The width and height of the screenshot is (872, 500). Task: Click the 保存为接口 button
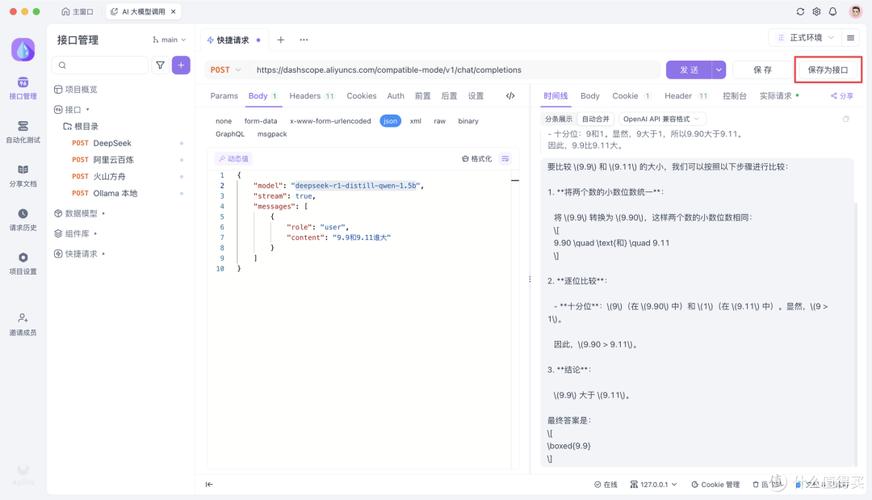828,70
